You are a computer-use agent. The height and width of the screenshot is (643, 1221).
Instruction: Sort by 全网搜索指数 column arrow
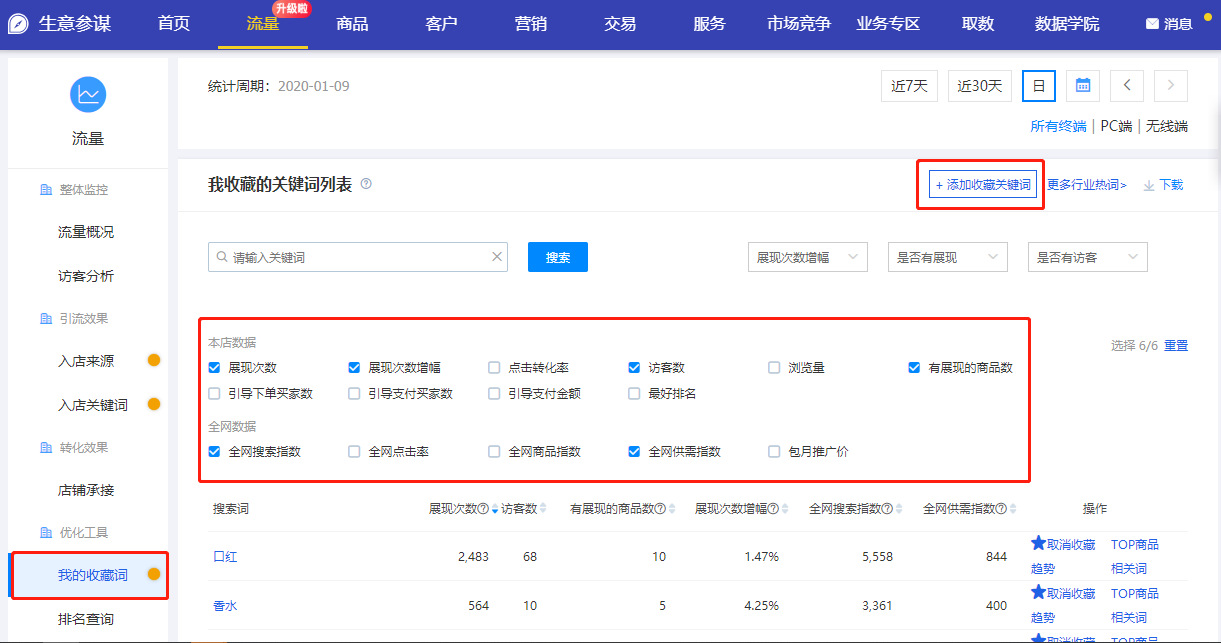(898, 509)
